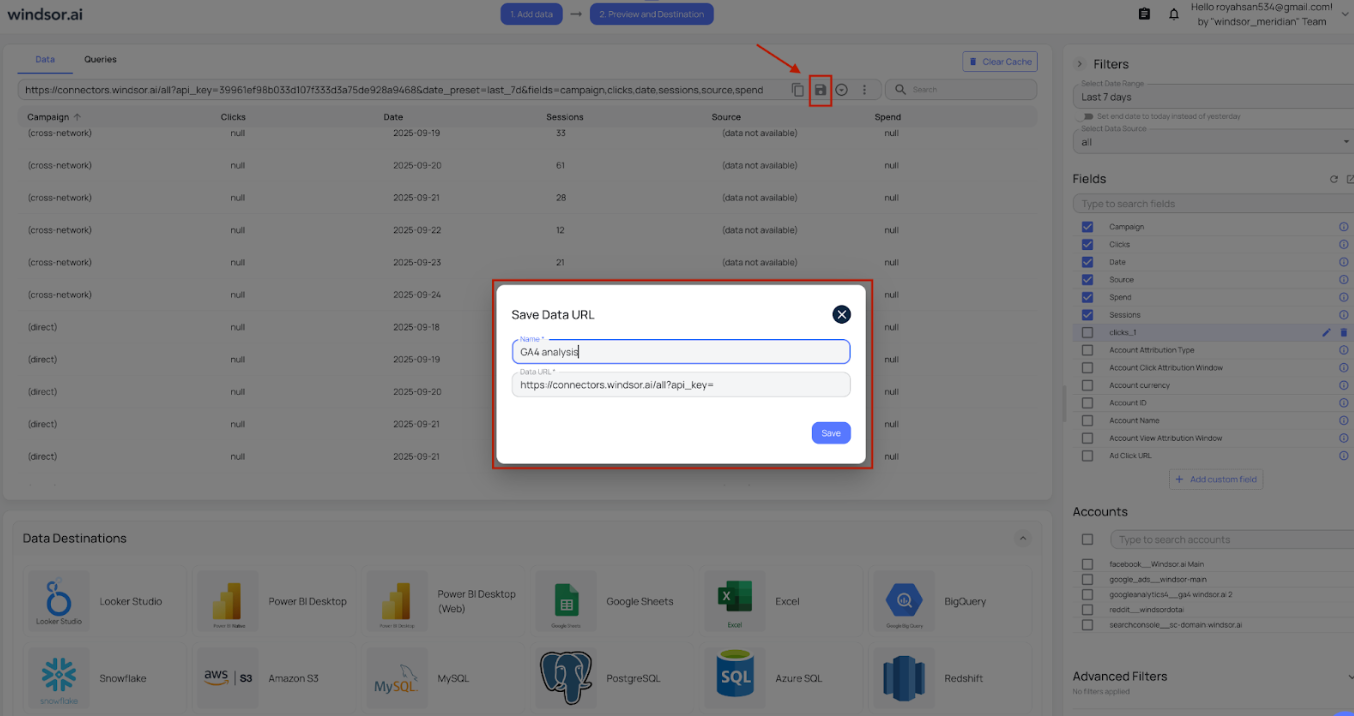Click the Name input field showing GA4 analysis
Screen dimensions: 1354x716
coord(680,351)
